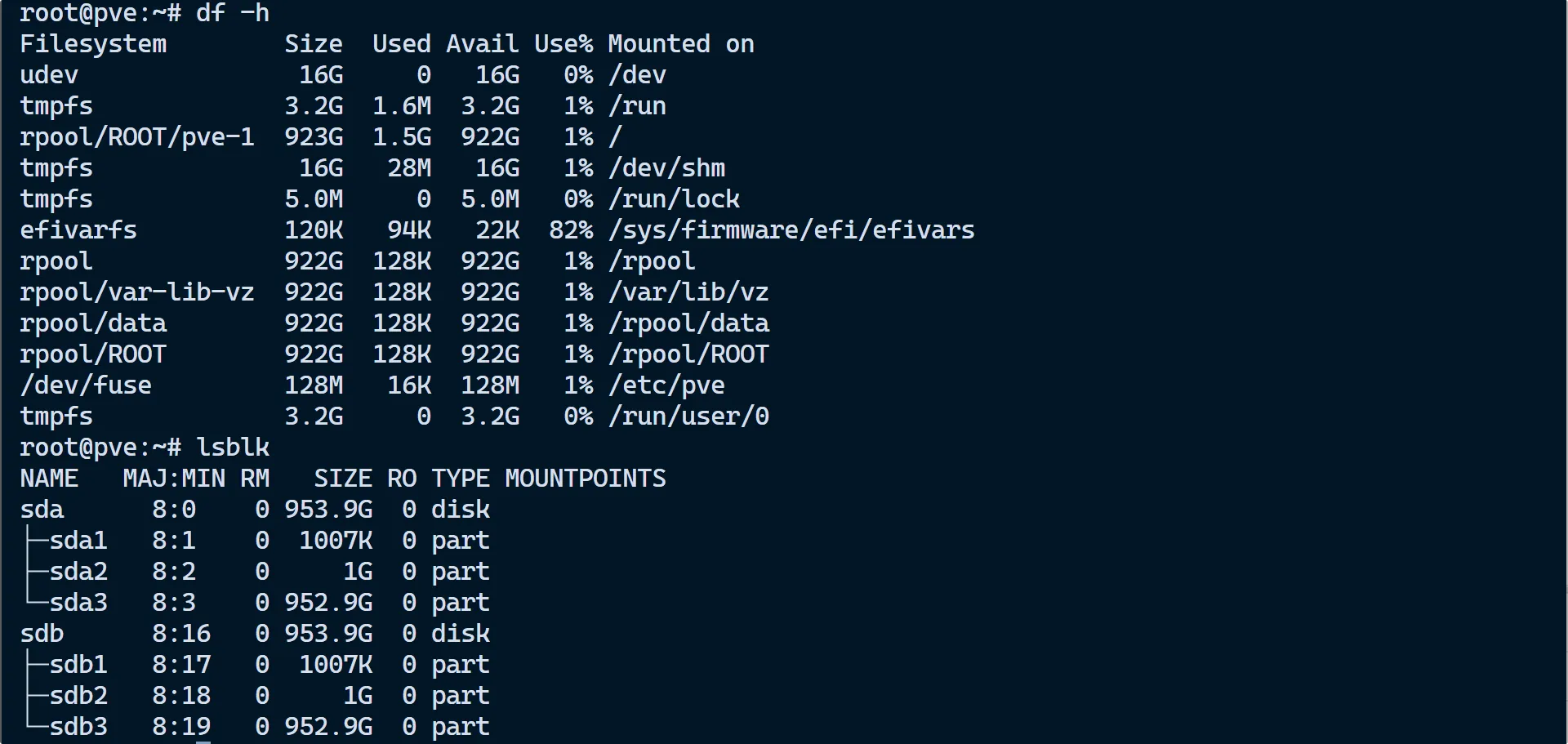Select the 'efivarfs' filesystem entry

click(78, 230)
